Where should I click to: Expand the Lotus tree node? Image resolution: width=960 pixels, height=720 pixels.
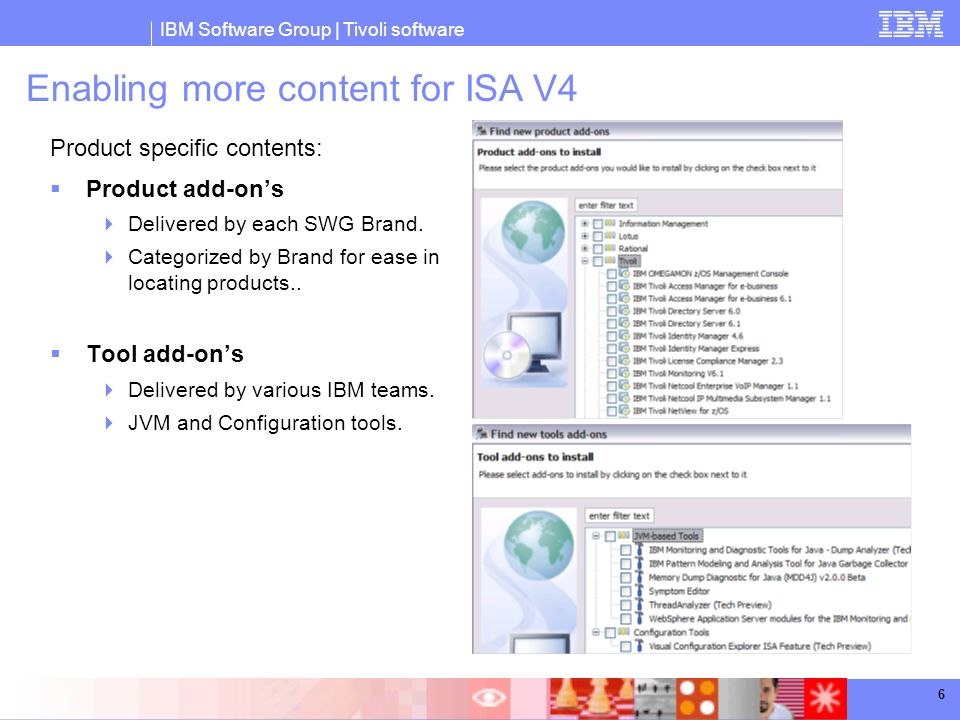(585, 236)
